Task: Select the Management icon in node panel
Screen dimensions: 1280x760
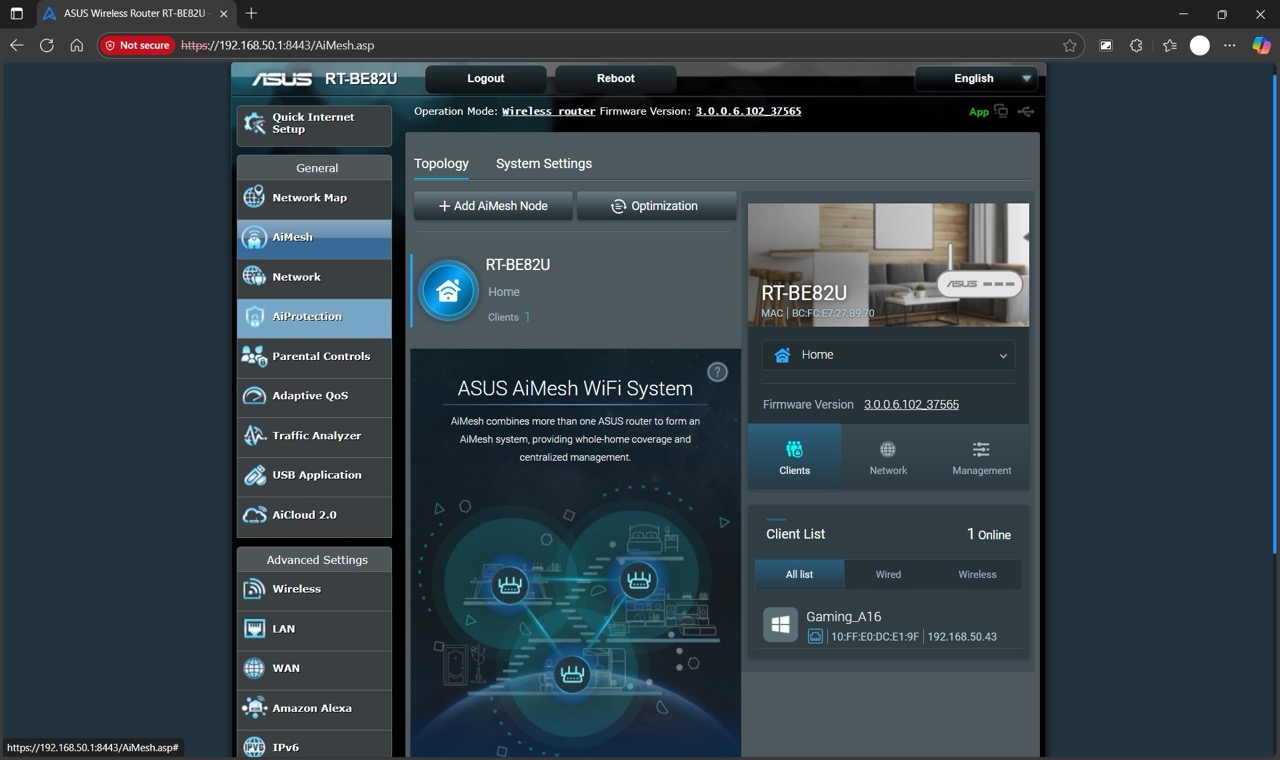Action: (981, 450)
